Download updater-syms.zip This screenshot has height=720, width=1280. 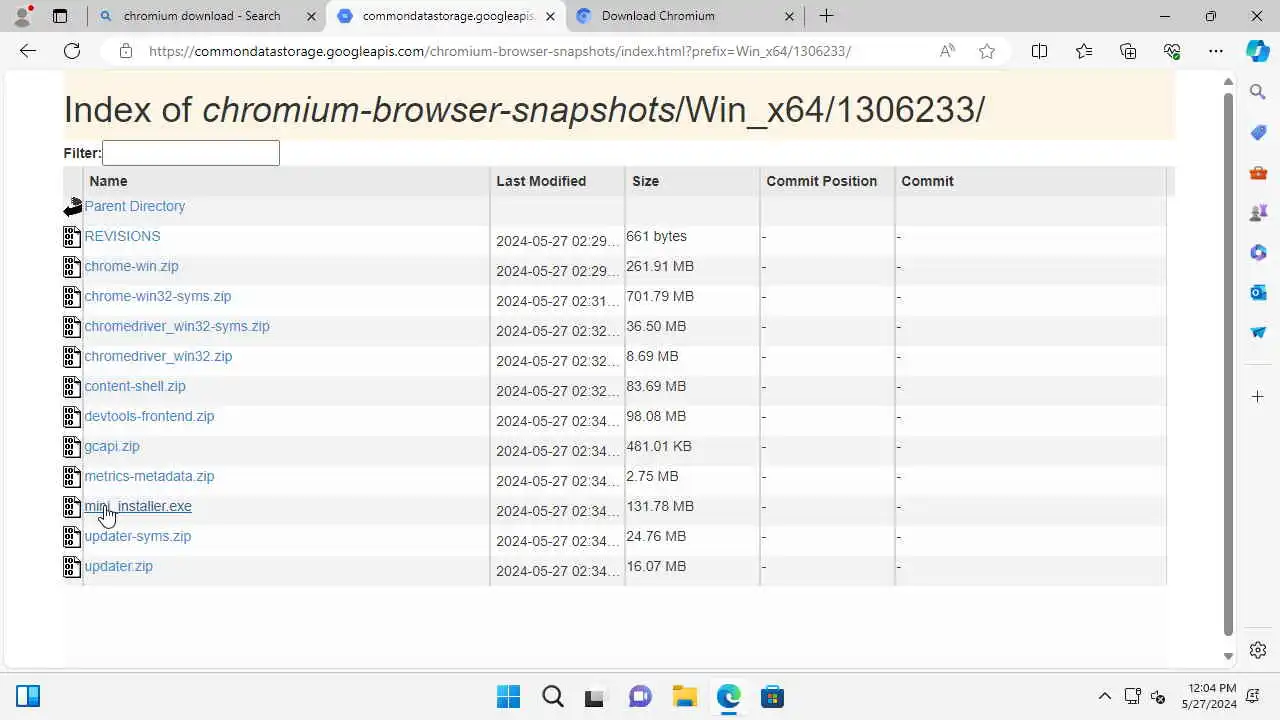click(x=137, y=536)
